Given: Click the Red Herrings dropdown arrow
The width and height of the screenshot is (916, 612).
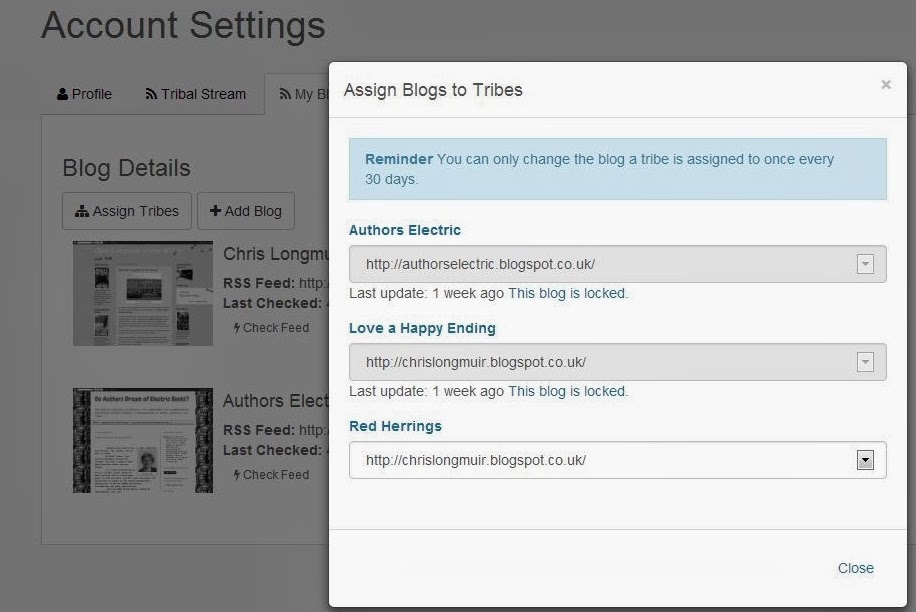Looking at the screenshot, I should [865, 460].
